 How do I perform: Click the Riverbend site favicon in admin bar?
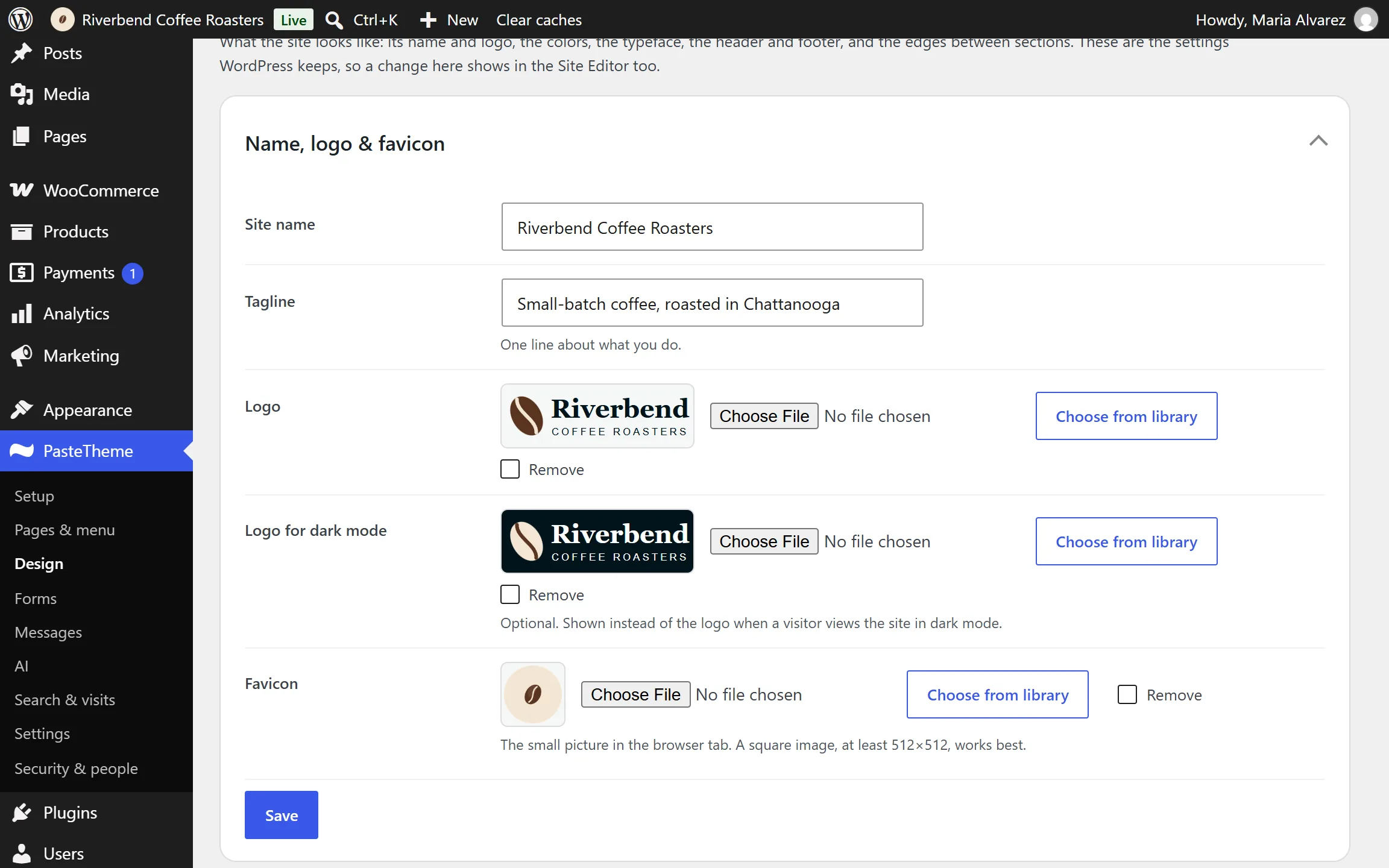(x=63, y=19)
